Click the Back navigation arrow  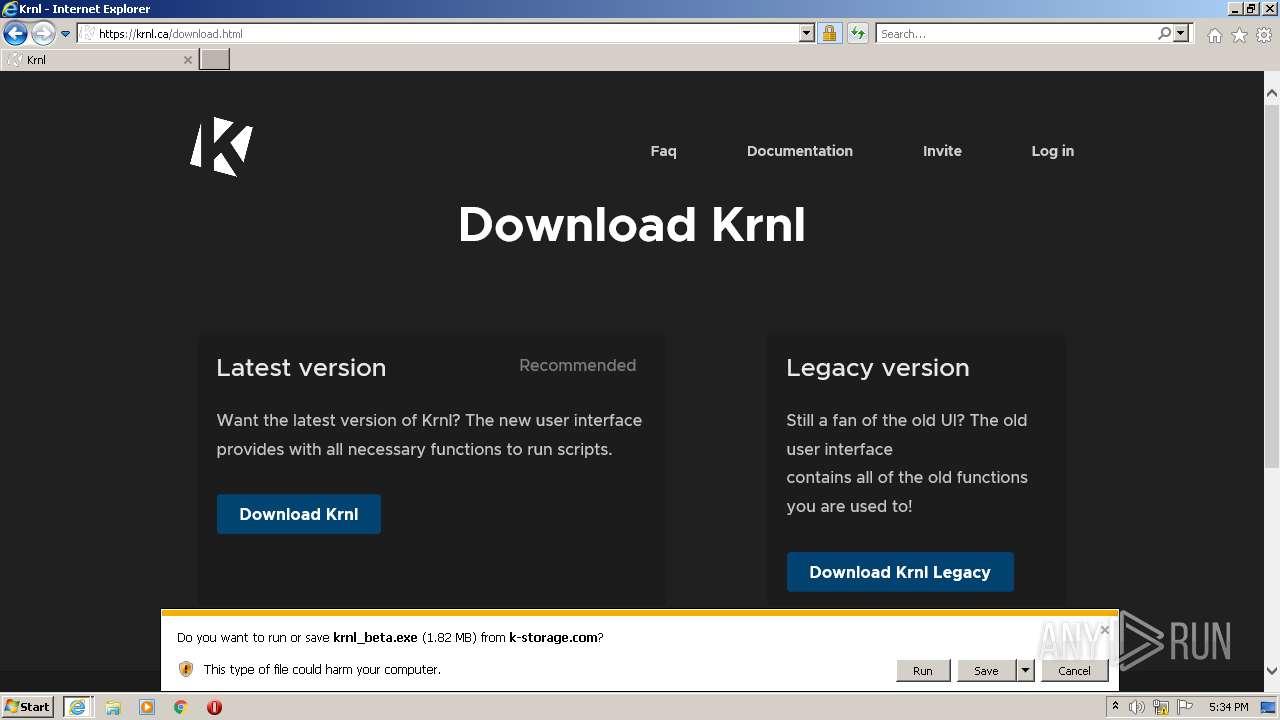pyautogui.click(x=15, y=34)
